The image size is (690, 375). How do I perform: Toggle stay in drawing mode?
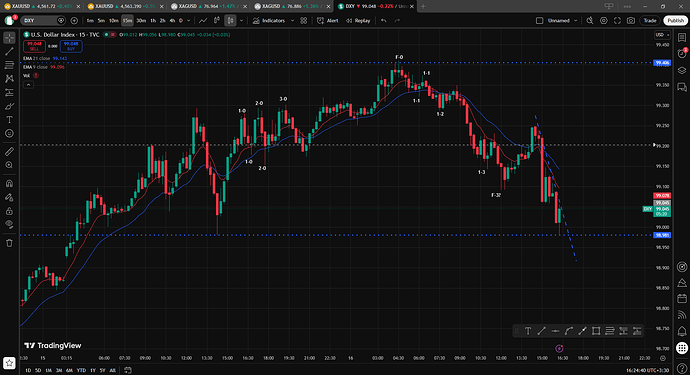click(9, 197)
